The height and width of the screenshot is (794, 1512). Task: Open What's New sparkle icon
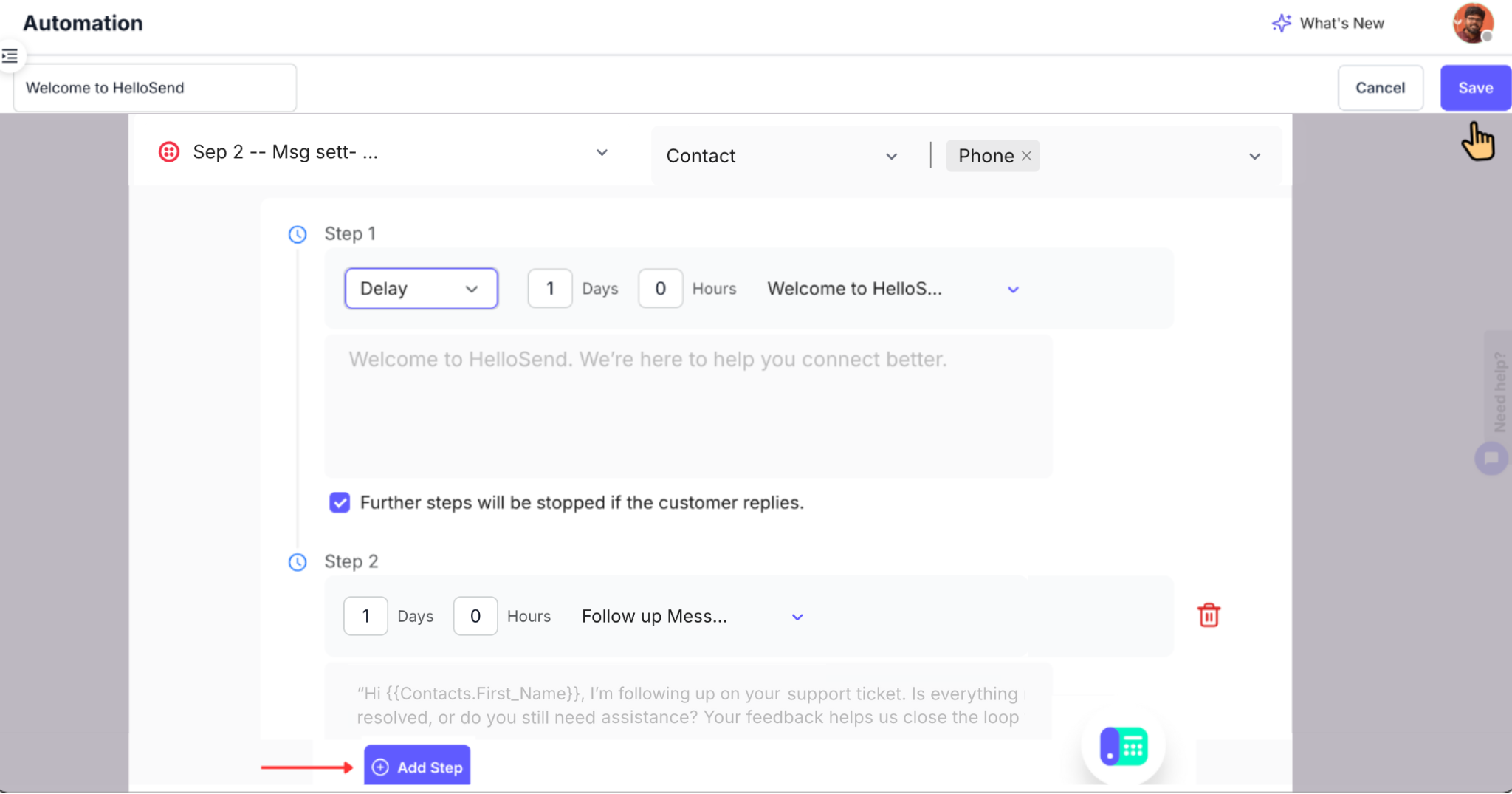pos(1281,24)
